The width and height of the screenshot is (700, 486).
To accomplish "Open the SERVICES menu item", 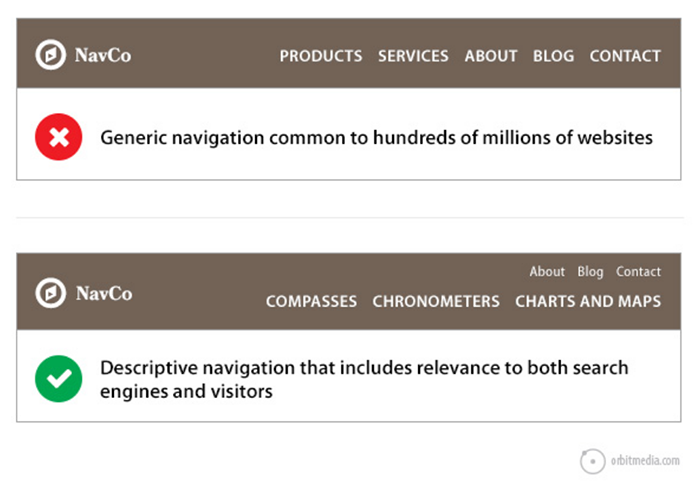I will 413,56.
